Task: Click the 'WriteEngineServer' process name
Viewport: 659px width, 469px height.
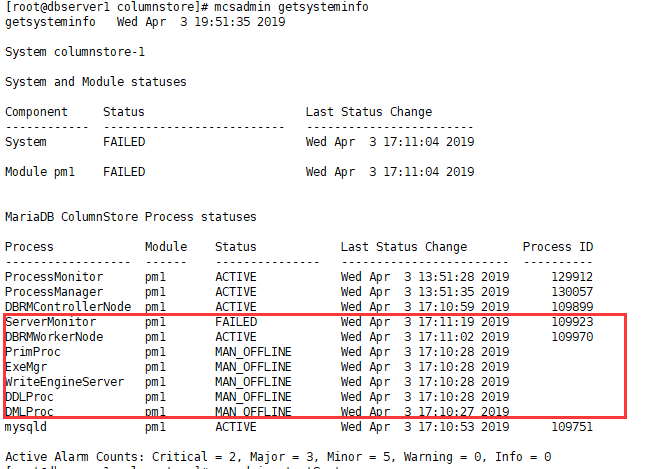Action: (64, 382)
